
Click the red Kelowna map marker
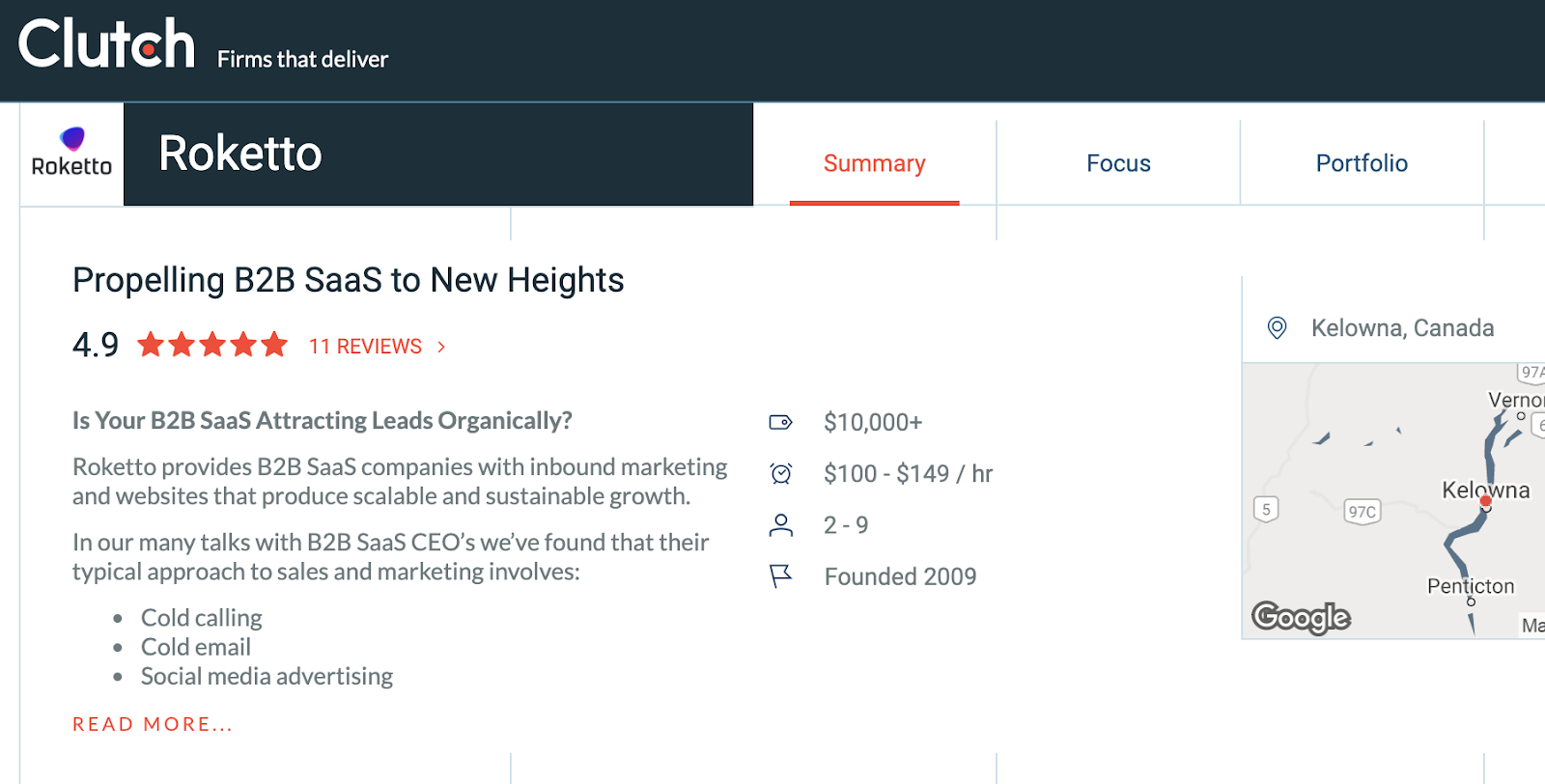(1485, 501)
